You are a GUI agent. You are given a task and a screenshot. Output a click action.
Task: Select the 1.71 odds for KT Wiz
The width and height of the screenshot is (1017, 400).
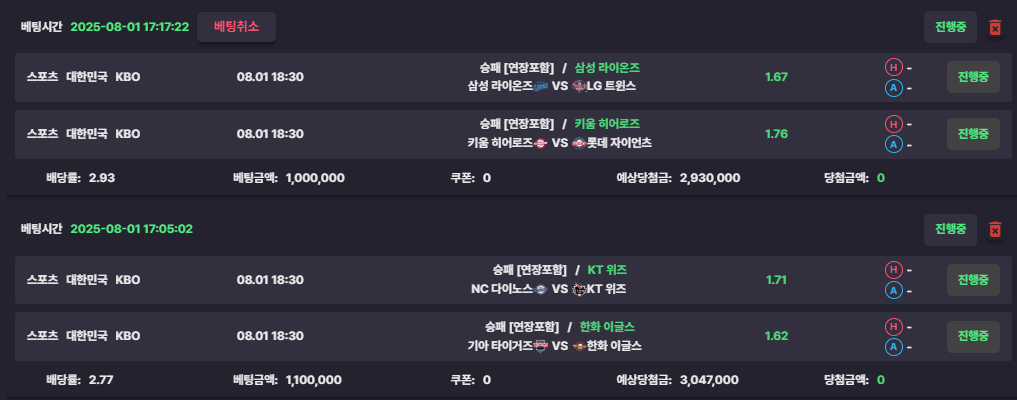[x=776, y=280]
